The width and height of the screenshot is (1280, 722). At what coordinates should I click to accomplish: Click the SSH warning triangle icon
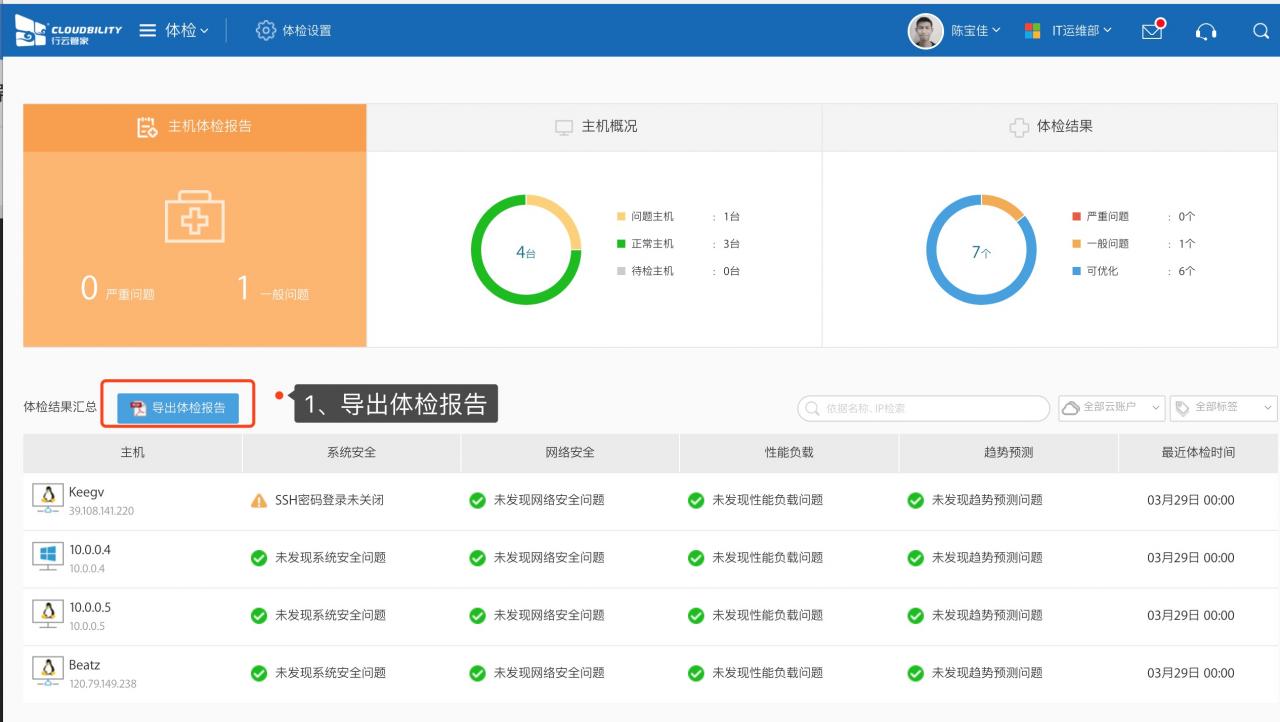259,500
